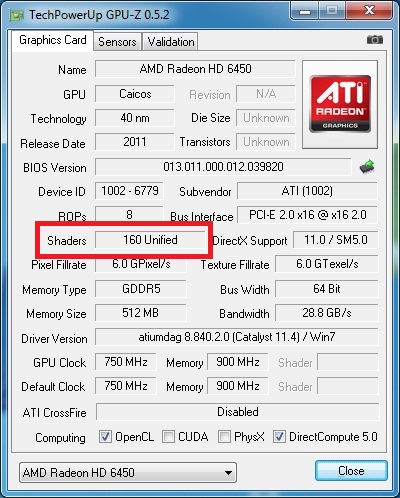Viewport: 400px width, 498px height.
Task: Click the Close button
Action: pyautogui.click(x=351, y=471)
